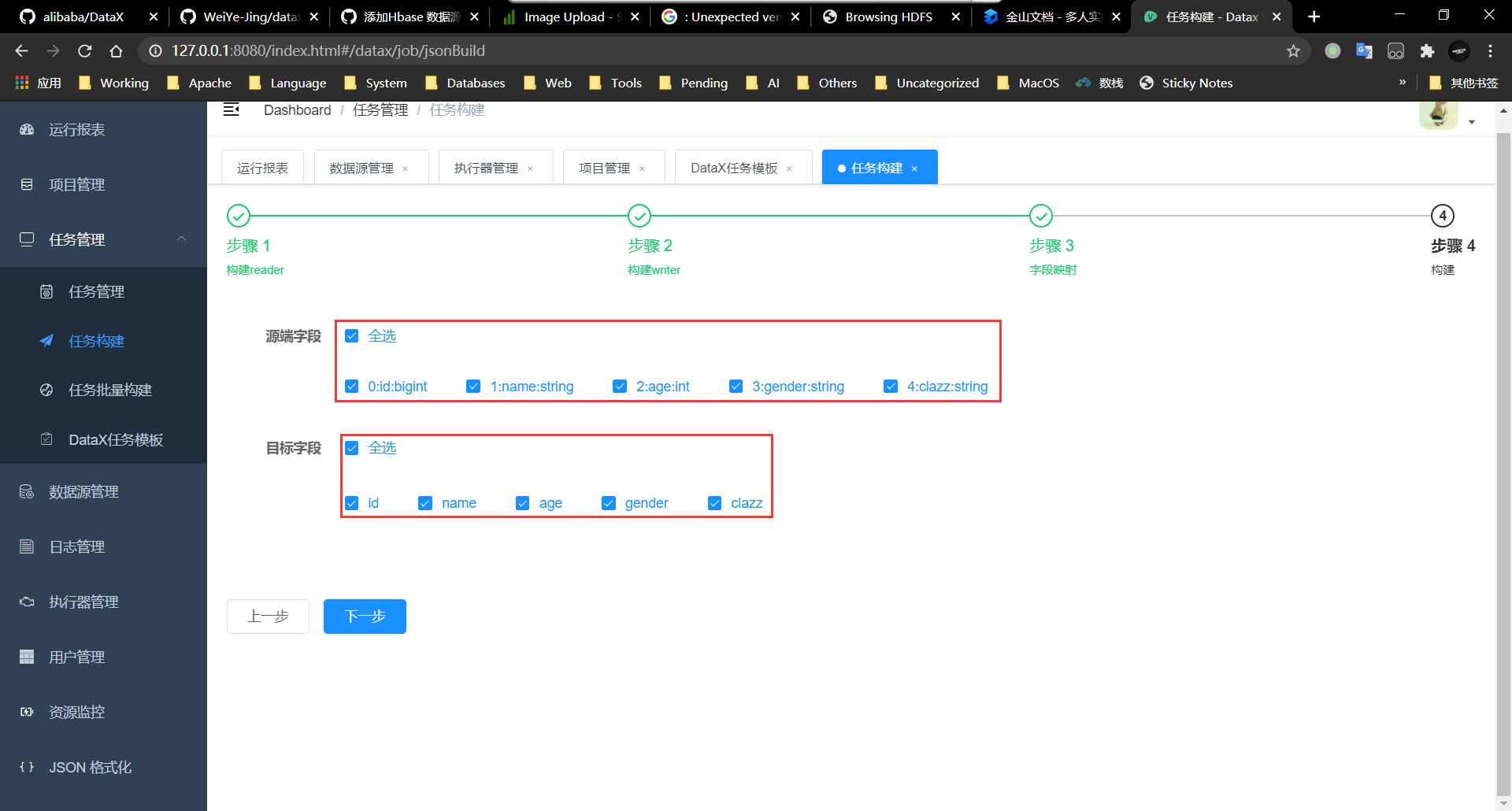Toggle the 0:id:bigint source field checkbox
The image size is (1512, 811).
coord(352,387)
